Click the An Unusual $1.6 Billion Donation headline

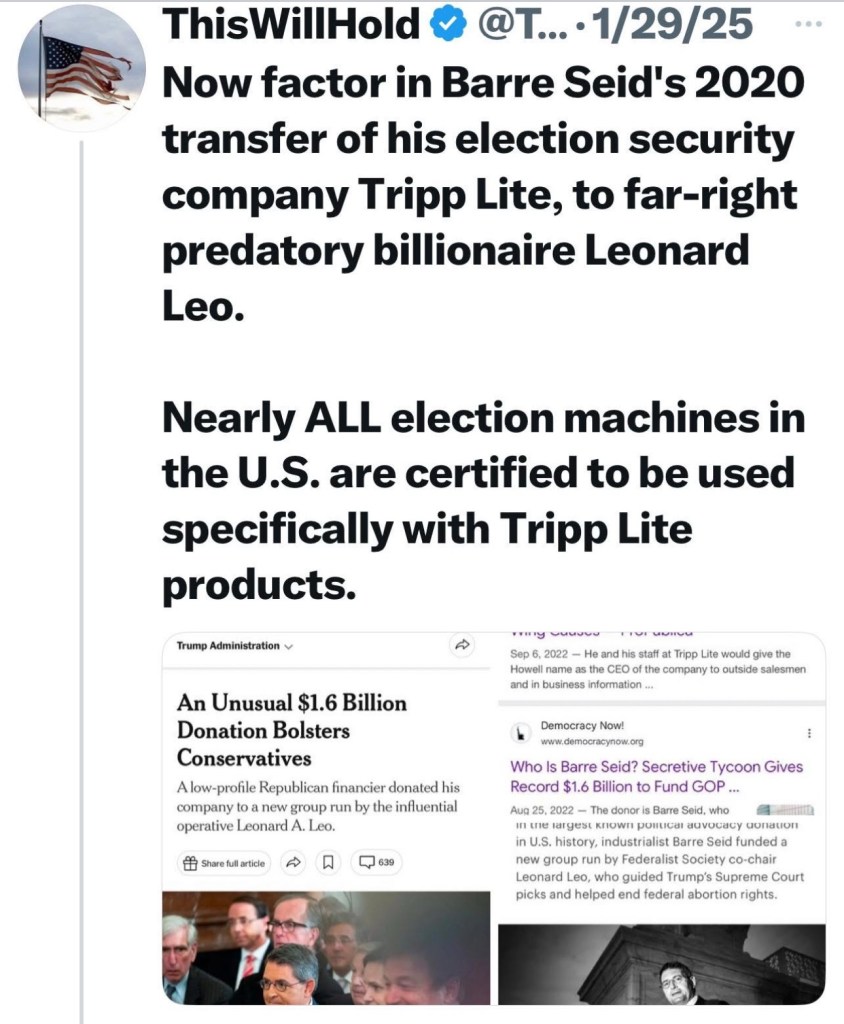[292, 730]
